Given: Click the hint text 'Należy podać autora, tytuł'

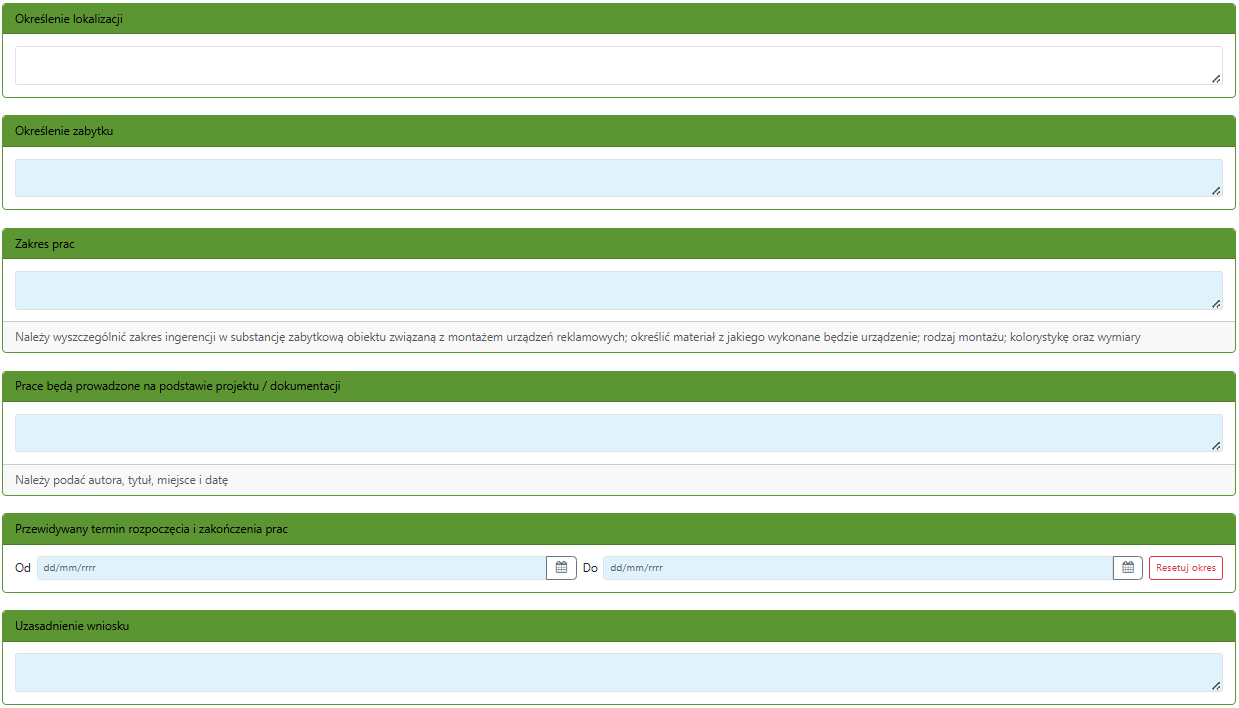Looking at the screenshot, I should coord(122,480).
